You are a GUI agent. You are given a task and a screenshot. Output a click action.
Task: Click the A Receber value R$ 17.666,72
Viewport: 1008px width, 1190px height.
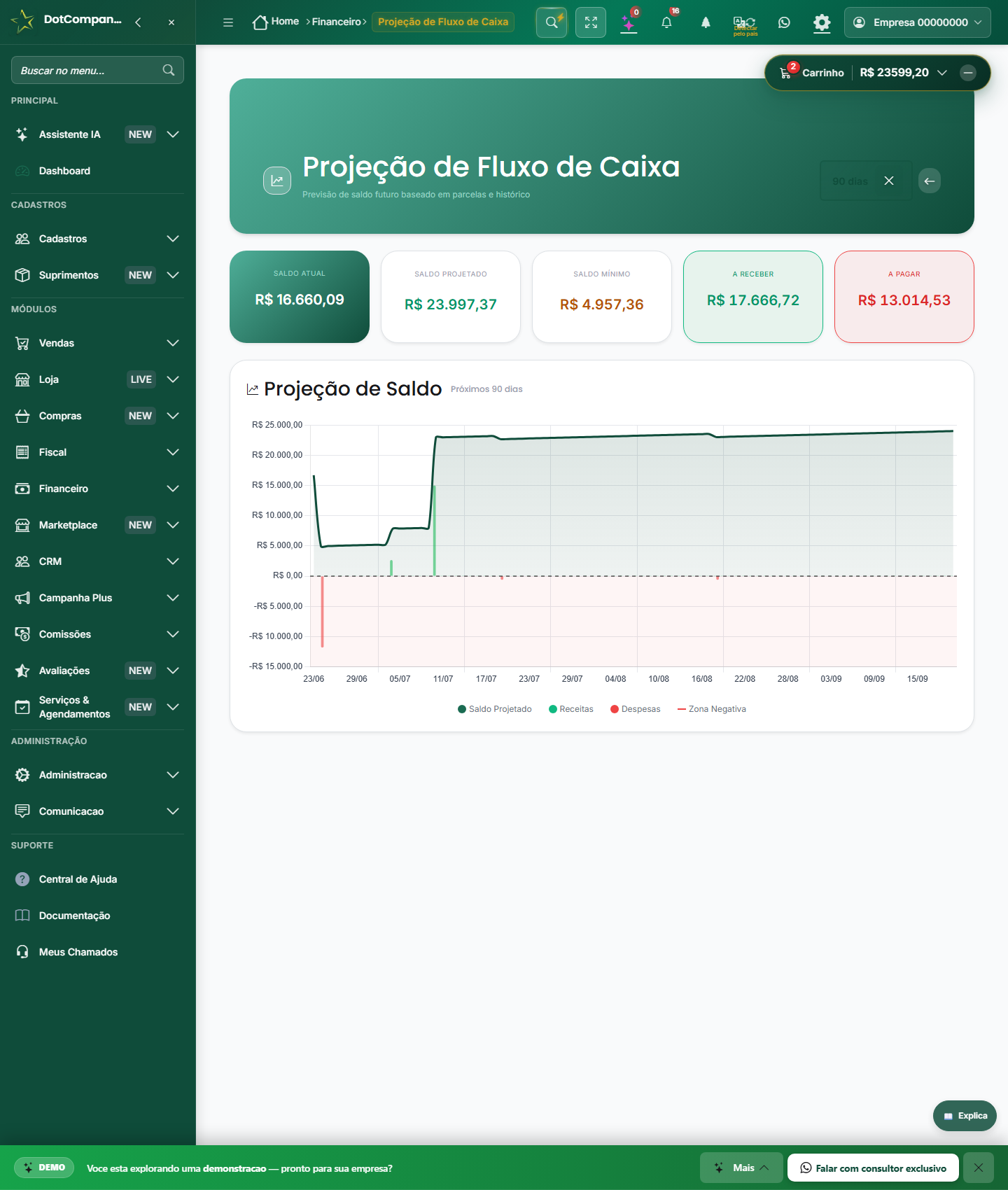click(x=753, y=300)
